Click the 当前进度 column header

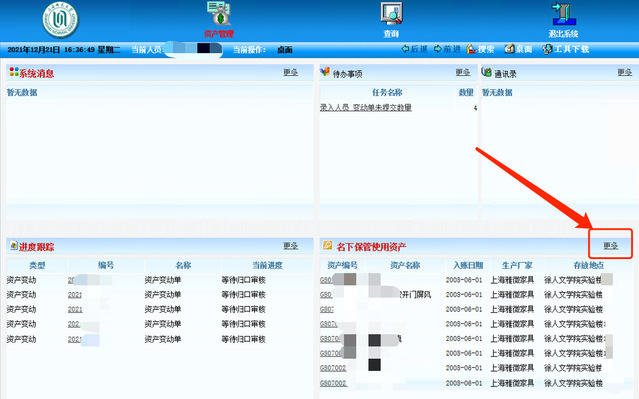(x=267, y=265)
